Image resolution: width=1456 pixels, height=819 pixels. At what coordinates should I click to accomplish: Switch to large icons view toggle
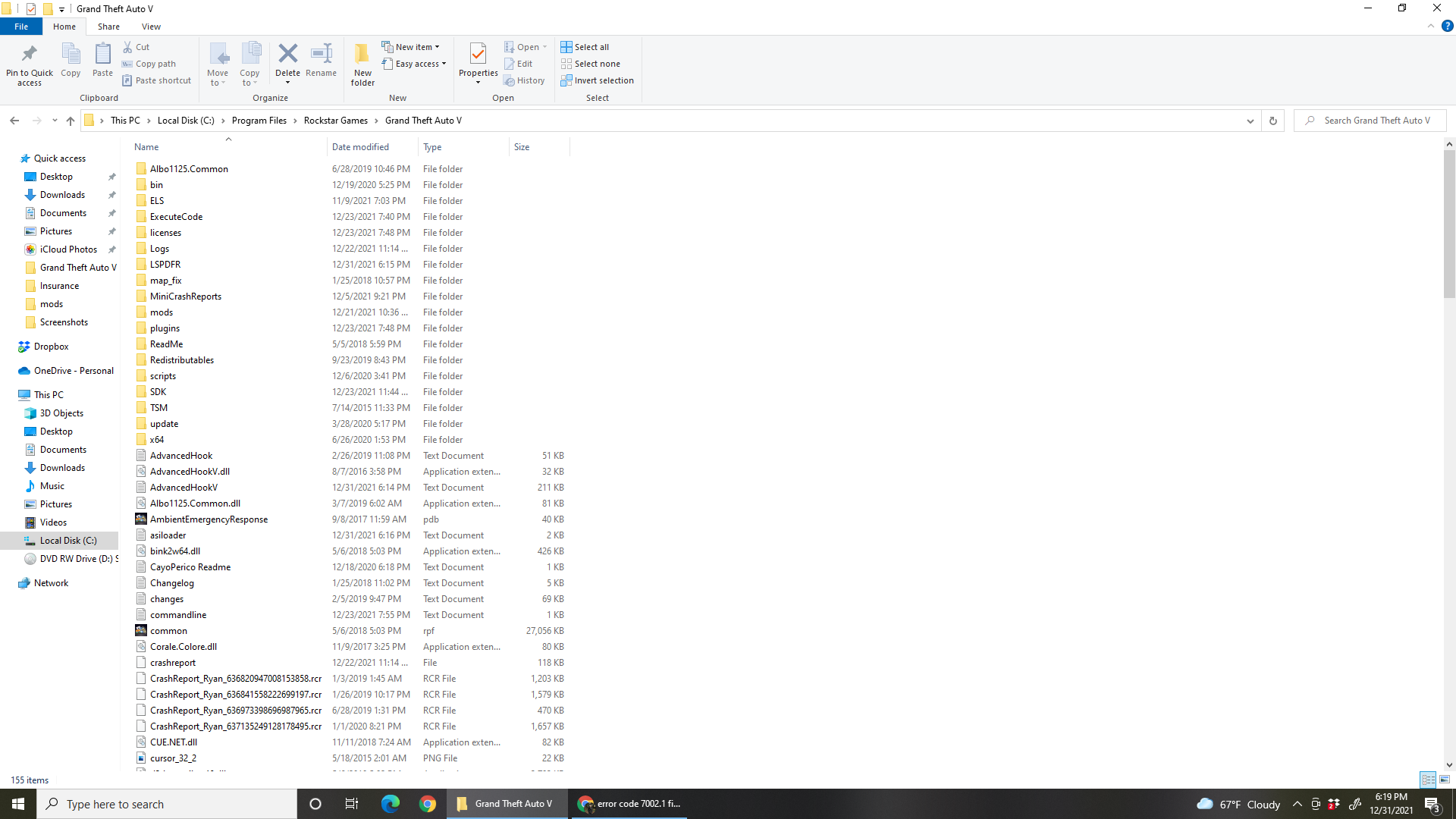pyautogui.click(x=1445, y=780)
